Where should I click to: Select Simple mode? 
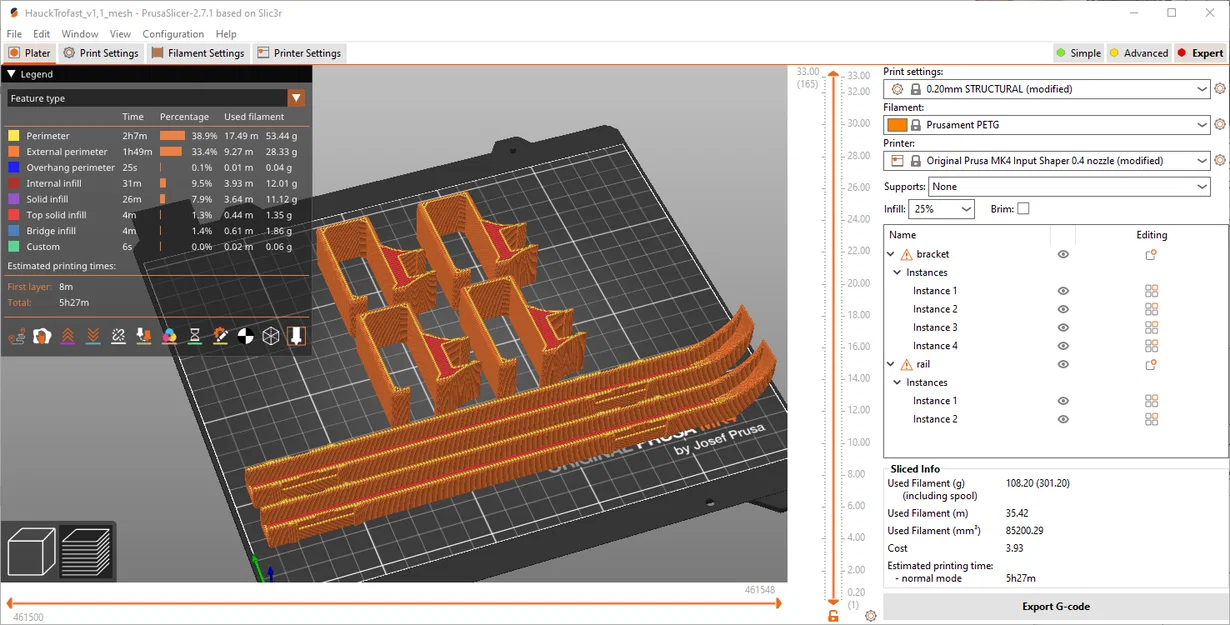(1077, 53)
